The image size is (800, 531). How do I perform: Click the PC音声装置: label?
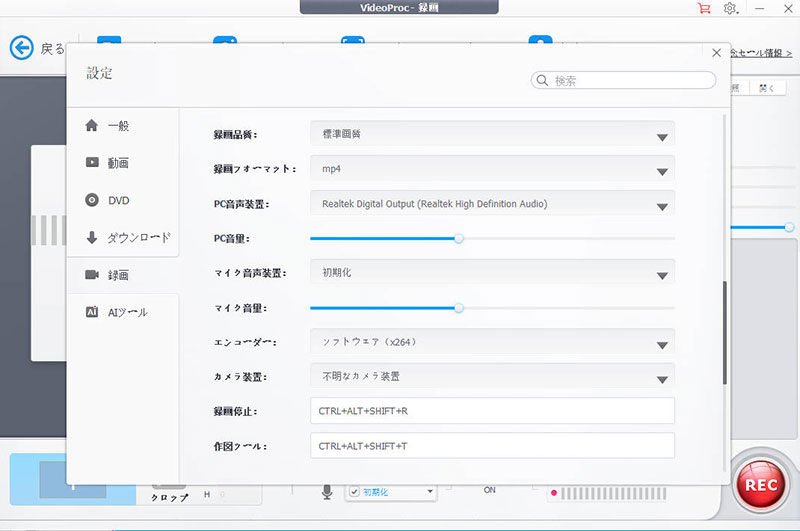[241, 204]
